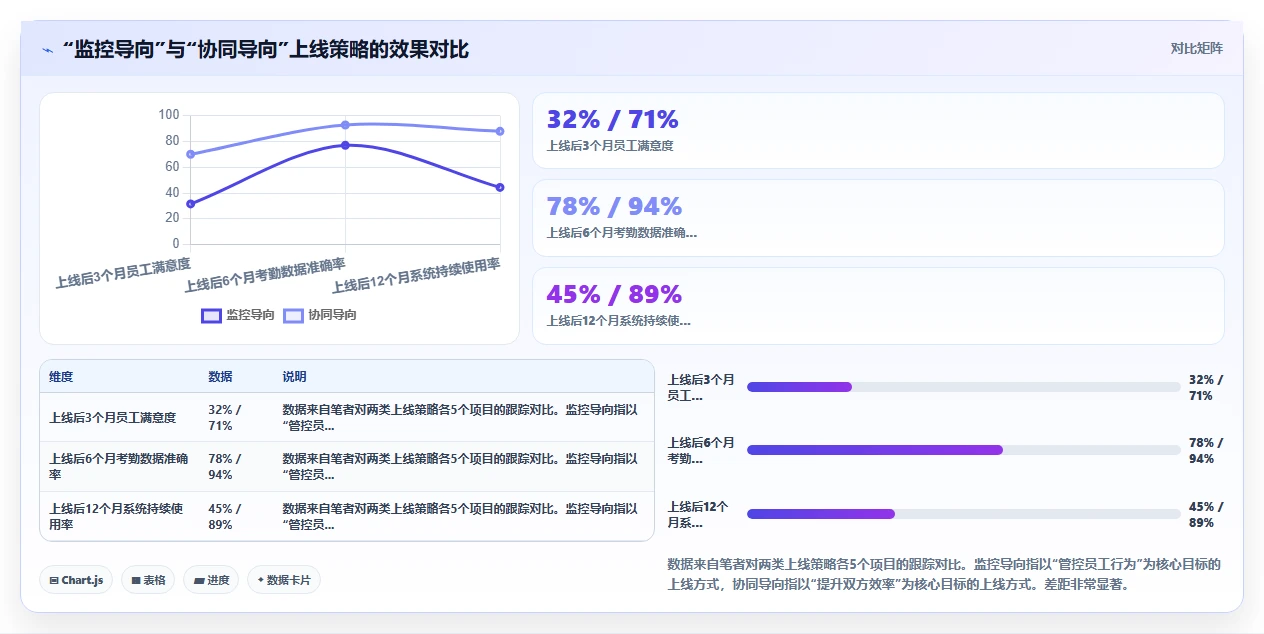This screenshot has height=634, width=1264.
Task: Click the 监控导向 peak point at 上线后6个月考勤数据准确率
Action: coord(345,145)
